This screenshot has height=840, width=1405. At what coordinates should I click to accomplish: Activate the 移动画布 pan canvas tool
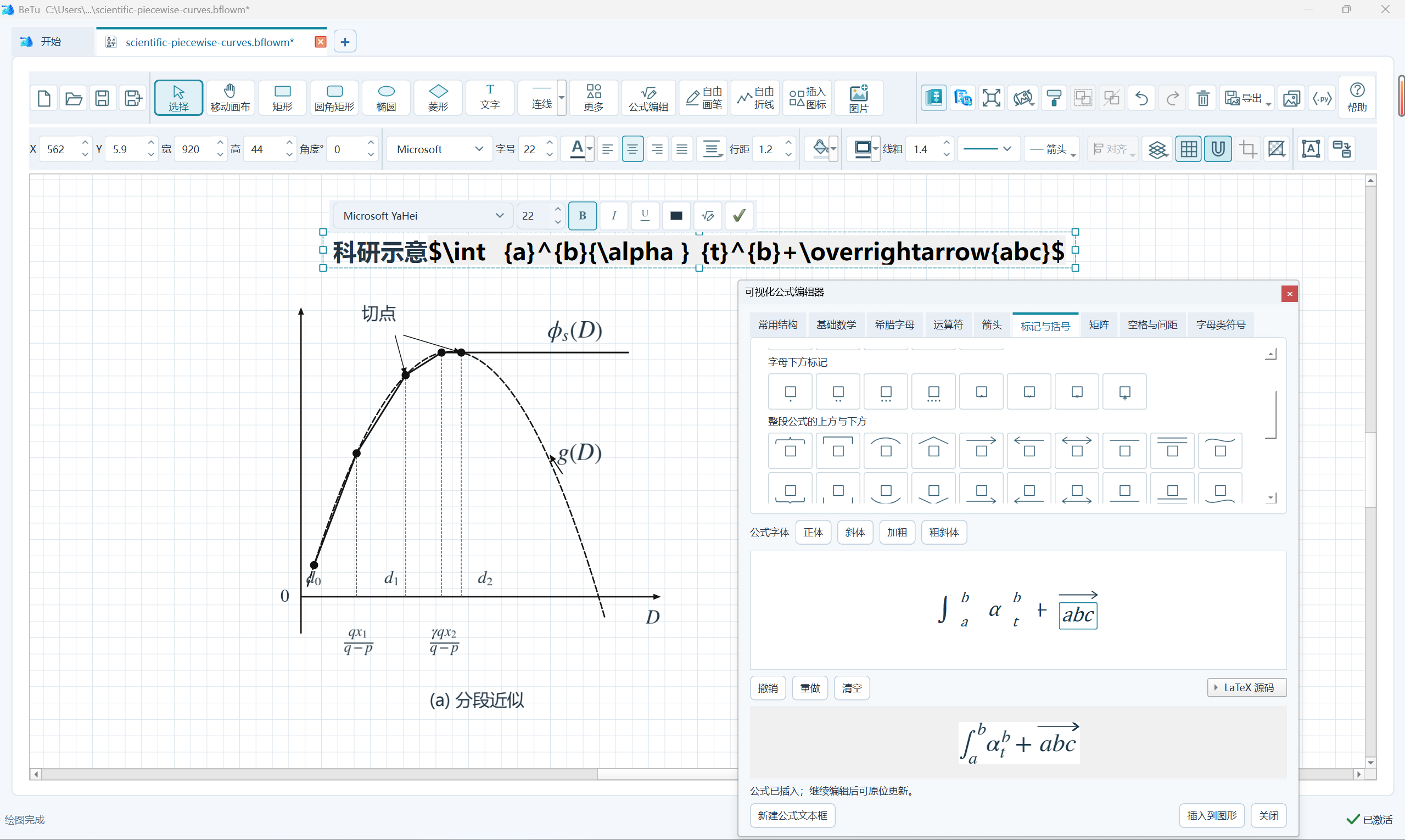click(230, 98)
